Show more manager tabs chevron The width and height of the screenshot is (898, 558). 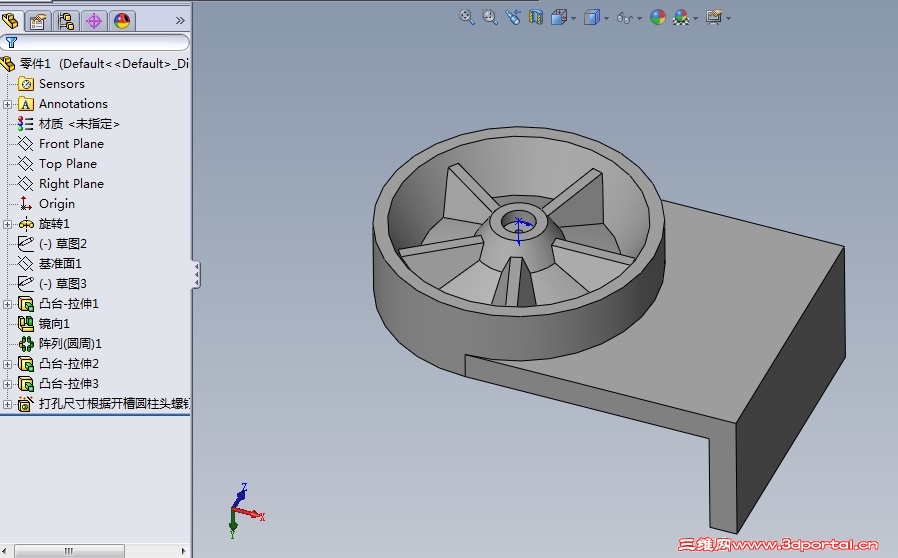(180, 21)
